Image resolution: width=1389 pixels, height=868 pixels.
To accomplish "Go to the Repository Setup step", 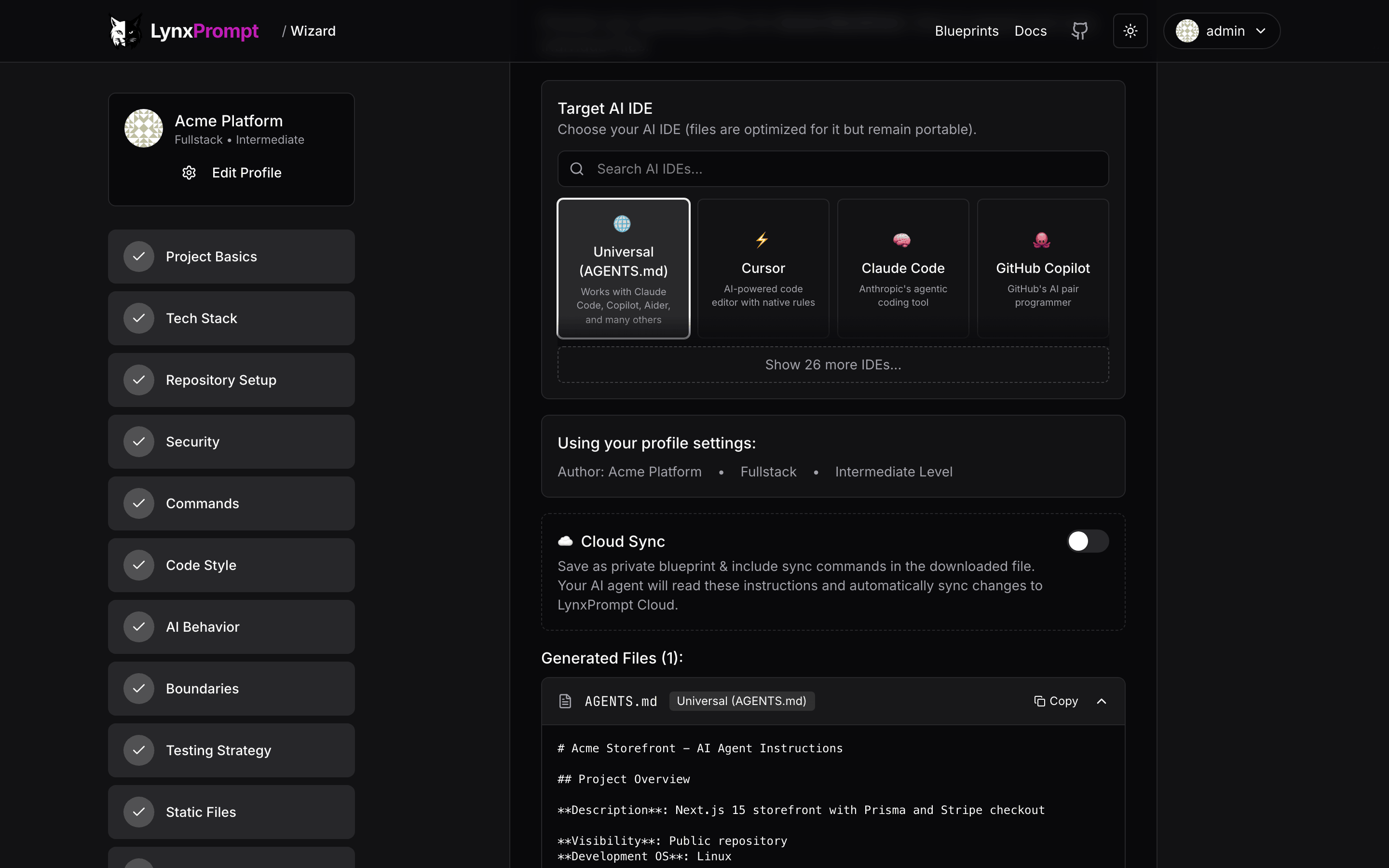I will tap(231, 380).
